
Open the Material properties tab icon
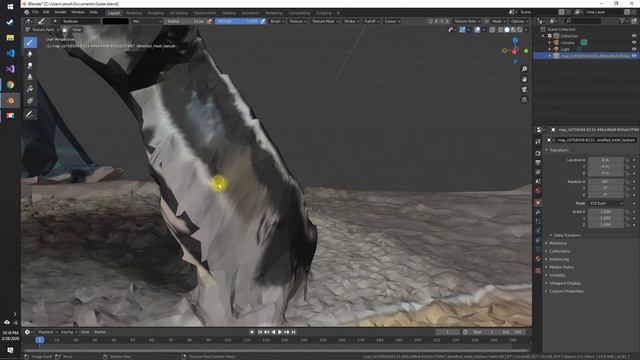click(x=538, y=259)
